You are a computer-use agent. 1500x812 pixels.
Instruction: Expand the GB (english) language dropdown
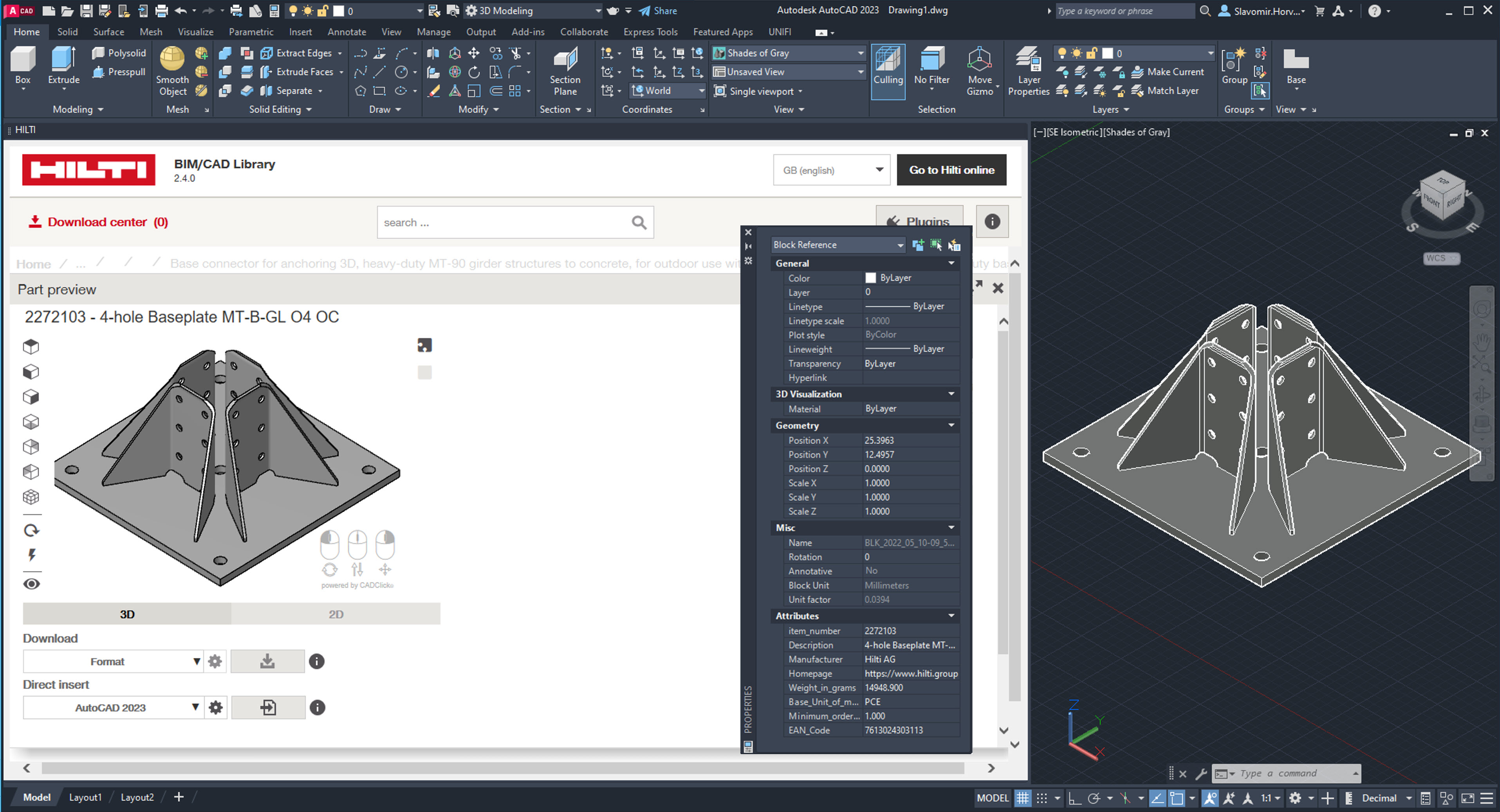[831, 170]
